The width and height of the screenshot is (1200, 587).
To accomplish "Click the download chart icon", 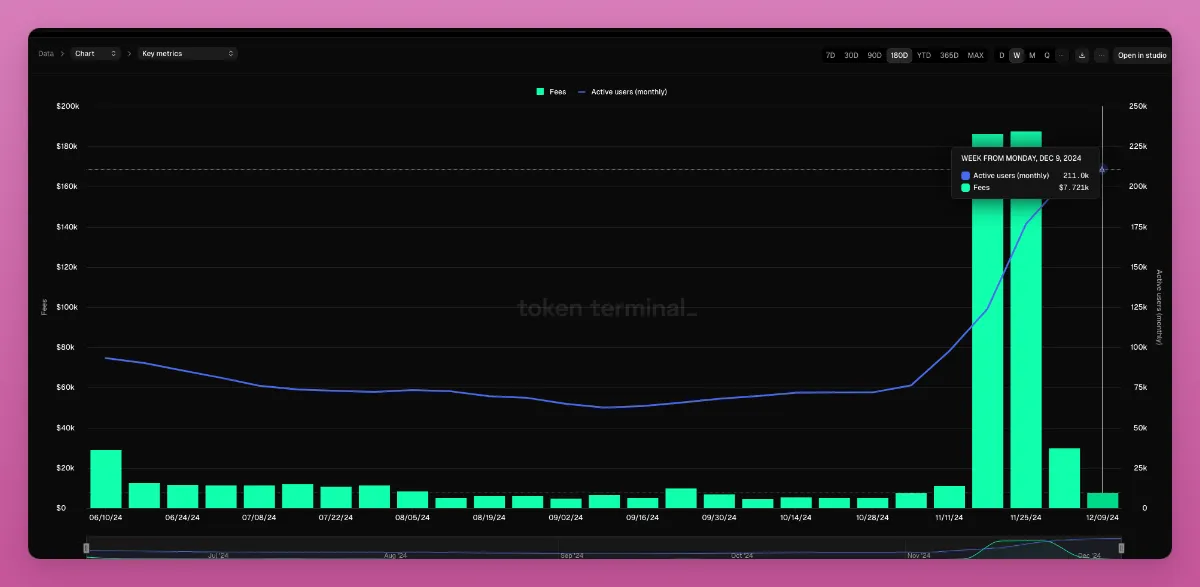I will tap(1082, 55).
